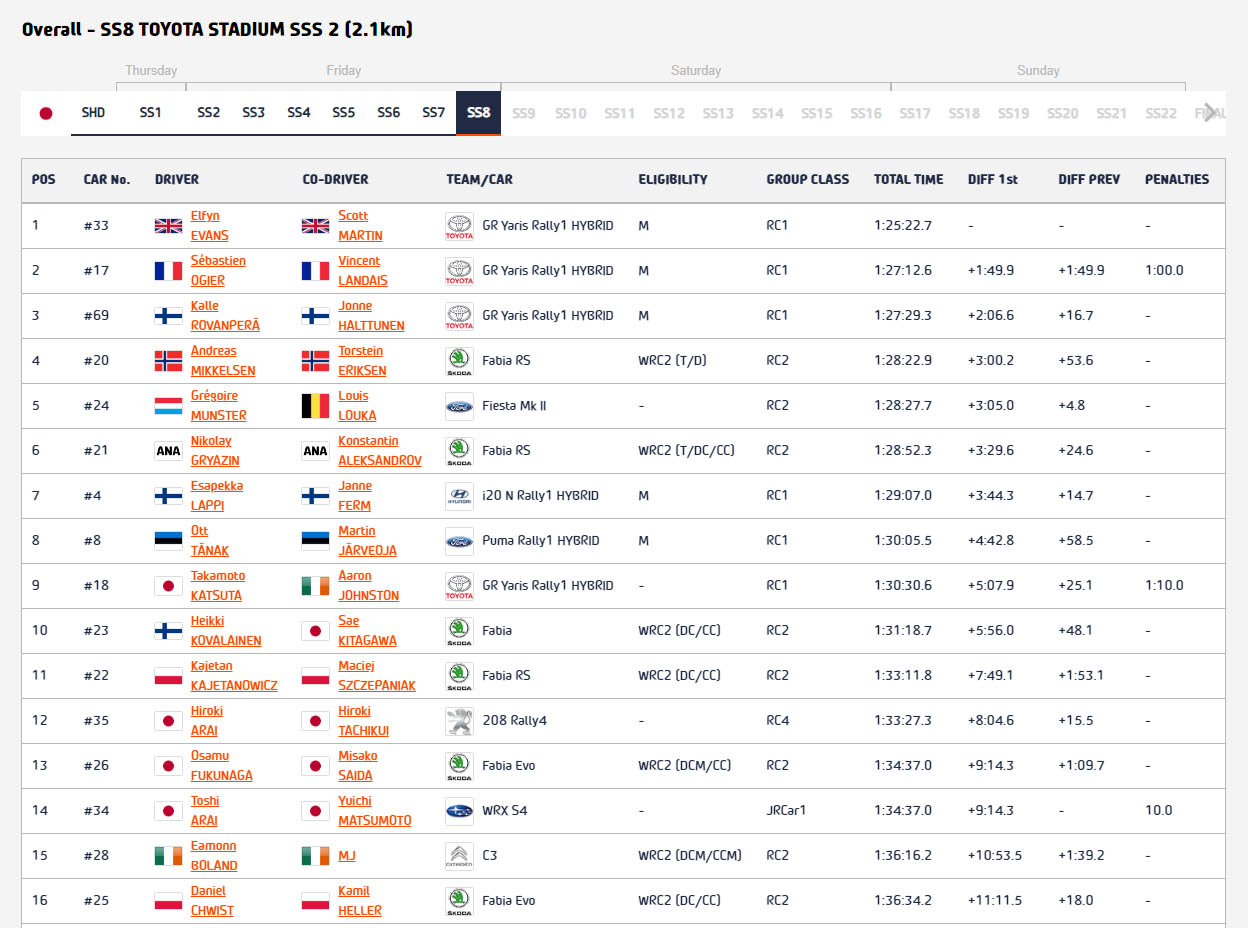The height and width of the screenshot is (928, 1248).
Task: Open Ott TÄNAK driver link
Action: point(210,541)
